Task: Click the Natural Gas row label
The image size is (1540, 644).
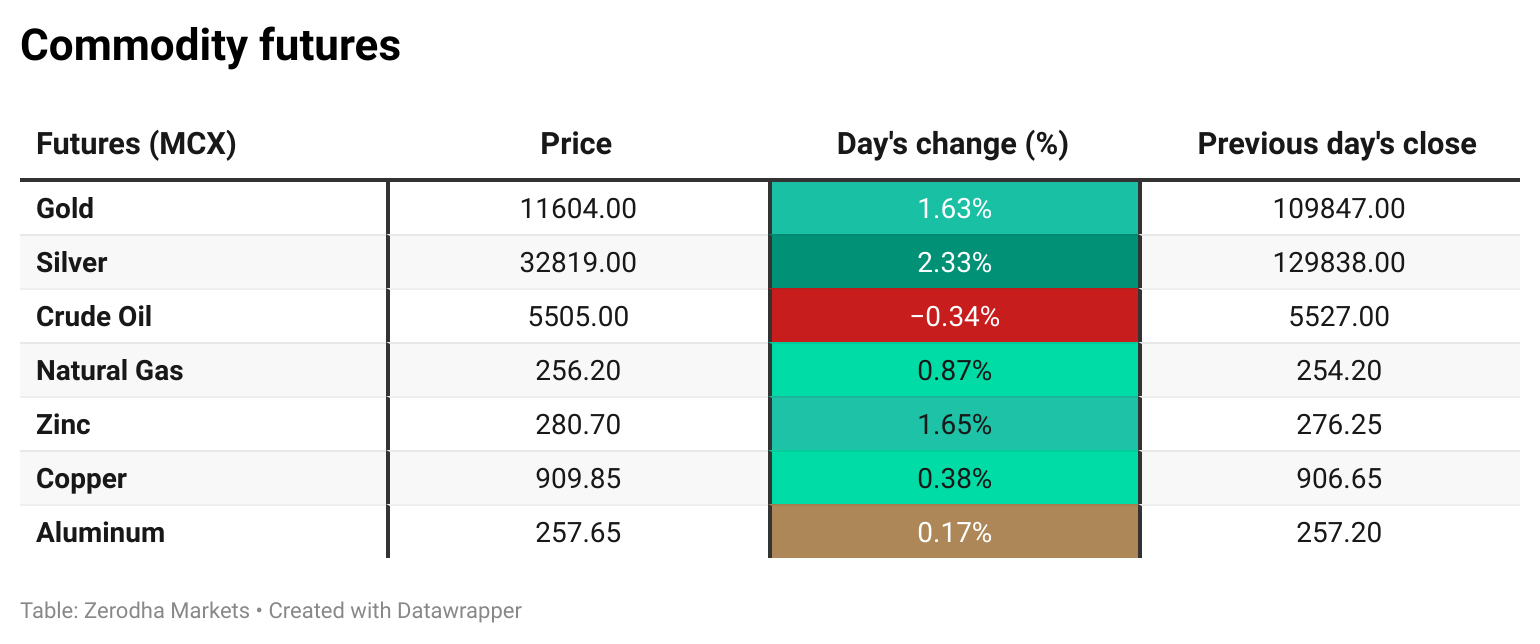Action: click(x=110, y=370)
